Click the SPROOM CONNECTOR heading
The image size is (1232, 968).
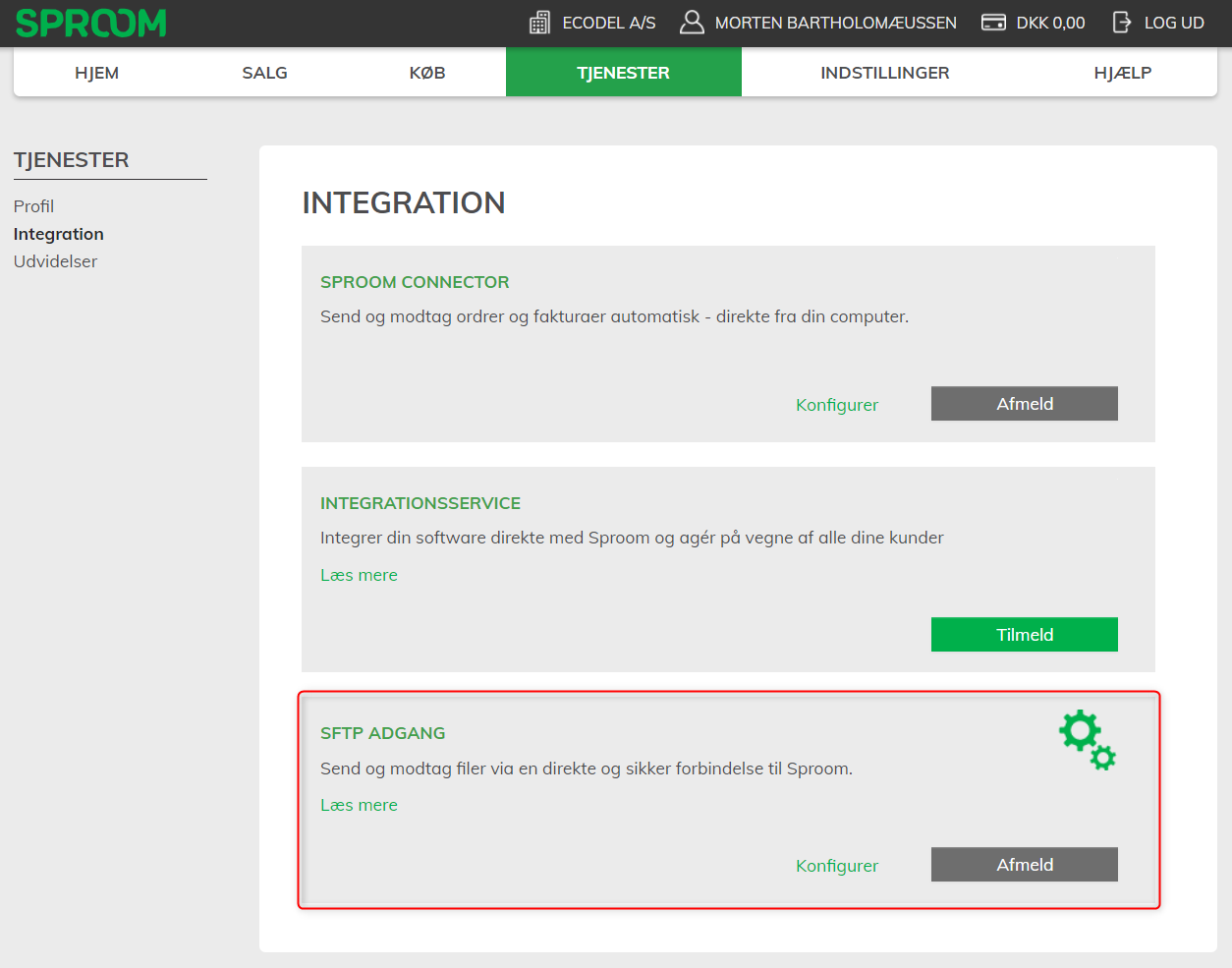pos(415,282)
